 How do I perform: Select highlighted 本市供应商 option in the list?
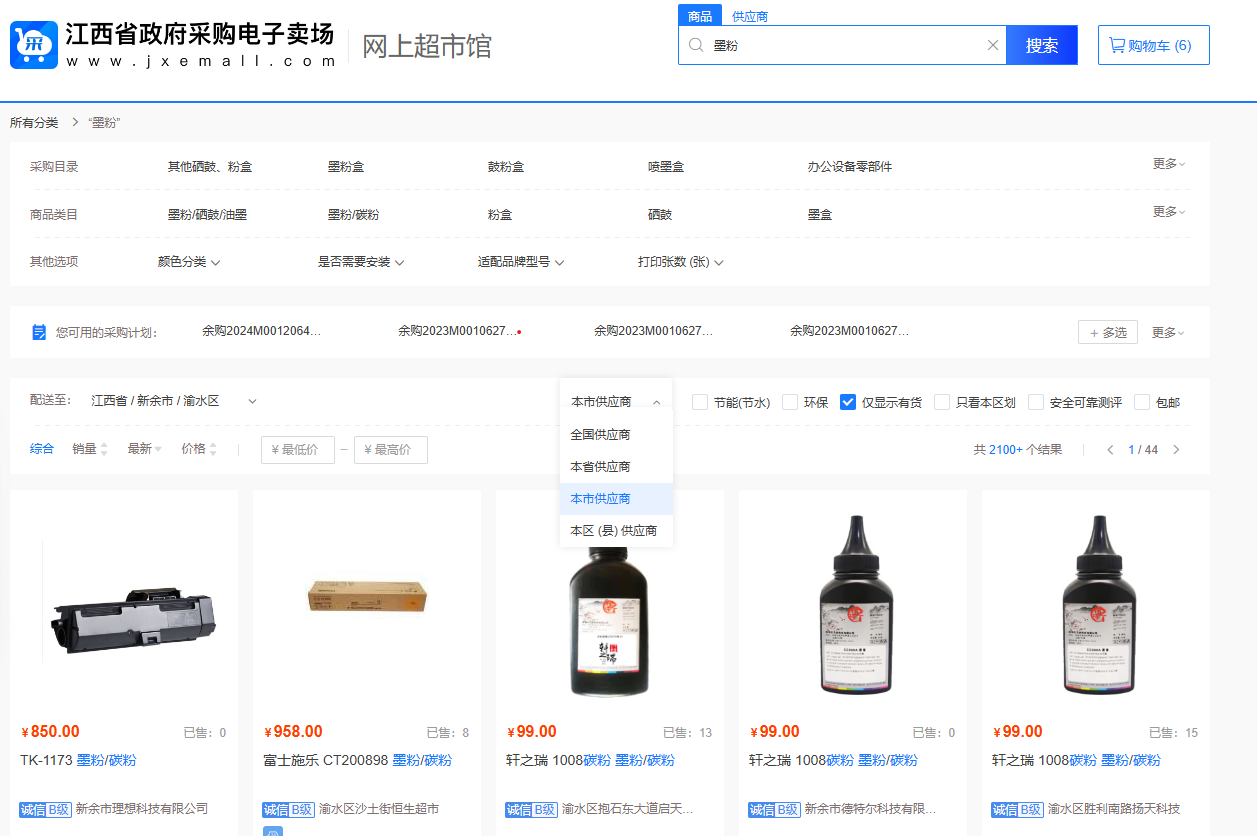click(616, 499)
